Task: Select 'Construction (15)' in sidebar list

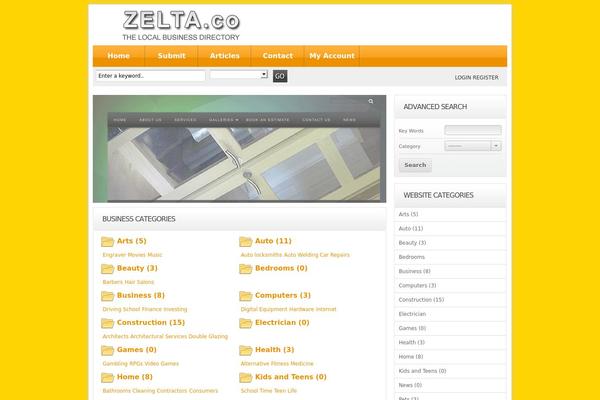Action: [421, 300]
